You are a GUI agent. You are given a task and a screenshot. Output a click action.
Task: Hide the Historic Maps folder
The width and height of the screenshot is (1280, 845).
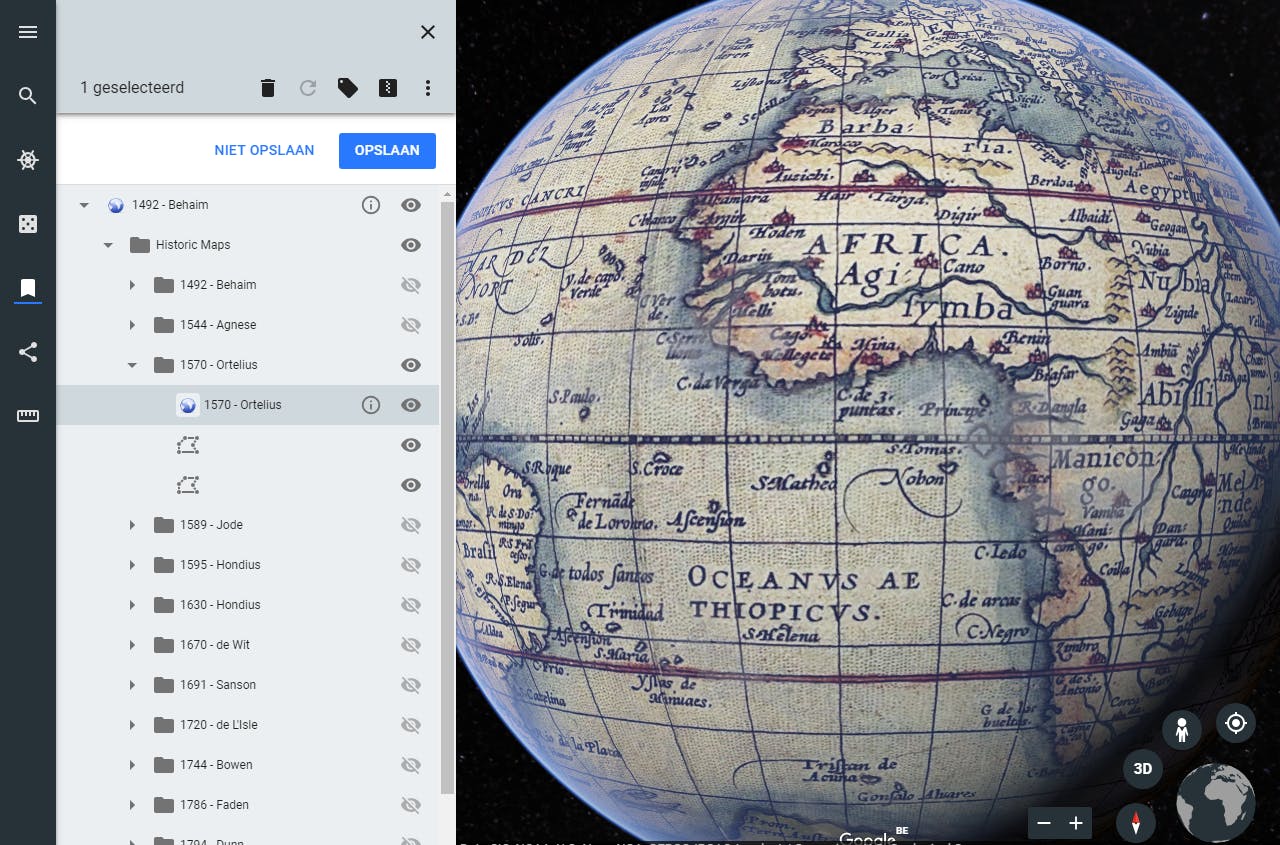[x=411, y=245]
